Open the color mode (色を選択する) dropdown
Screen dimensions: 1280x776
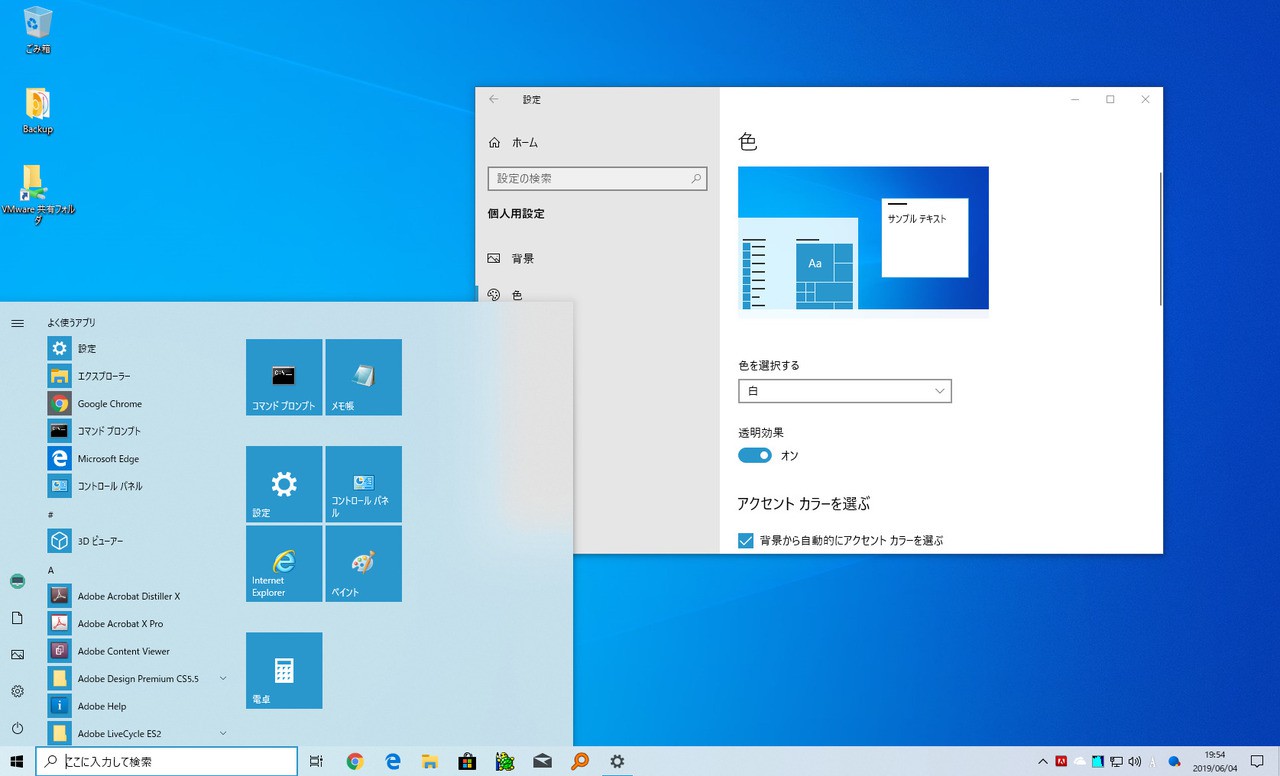[x=844, y=391]
